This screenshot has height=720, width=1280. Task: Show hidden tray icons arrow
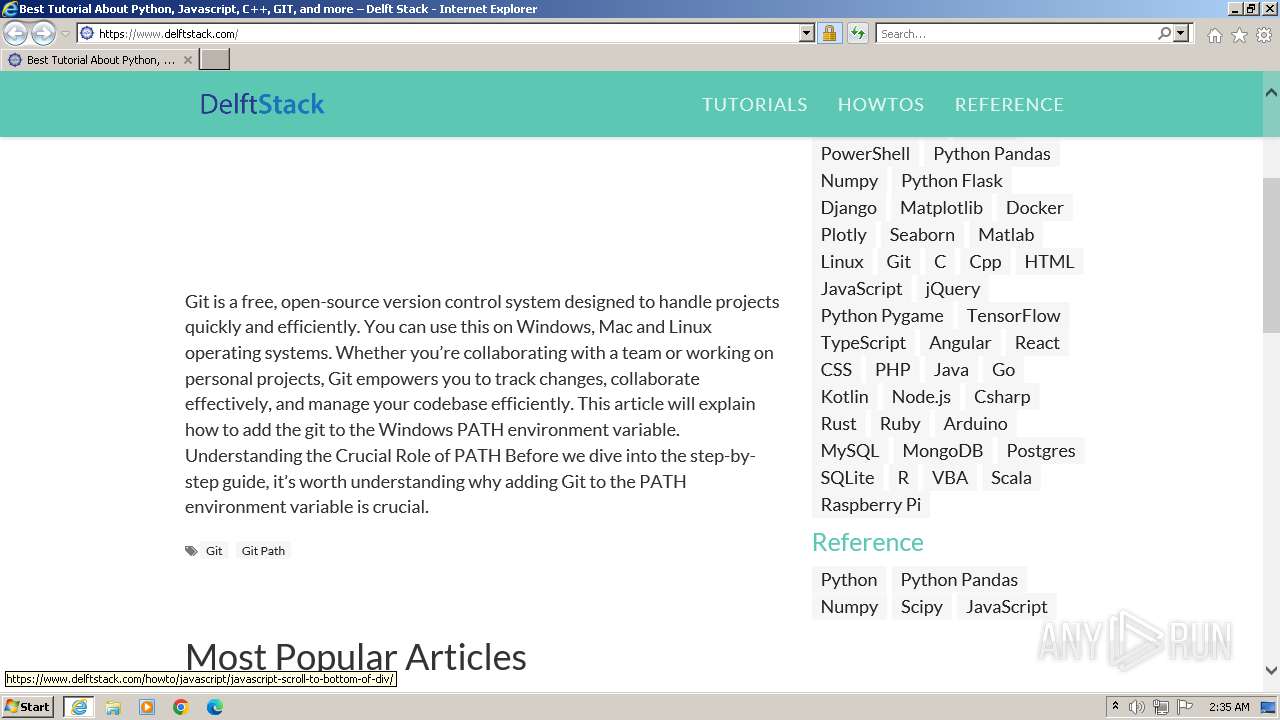point(1115,707)
